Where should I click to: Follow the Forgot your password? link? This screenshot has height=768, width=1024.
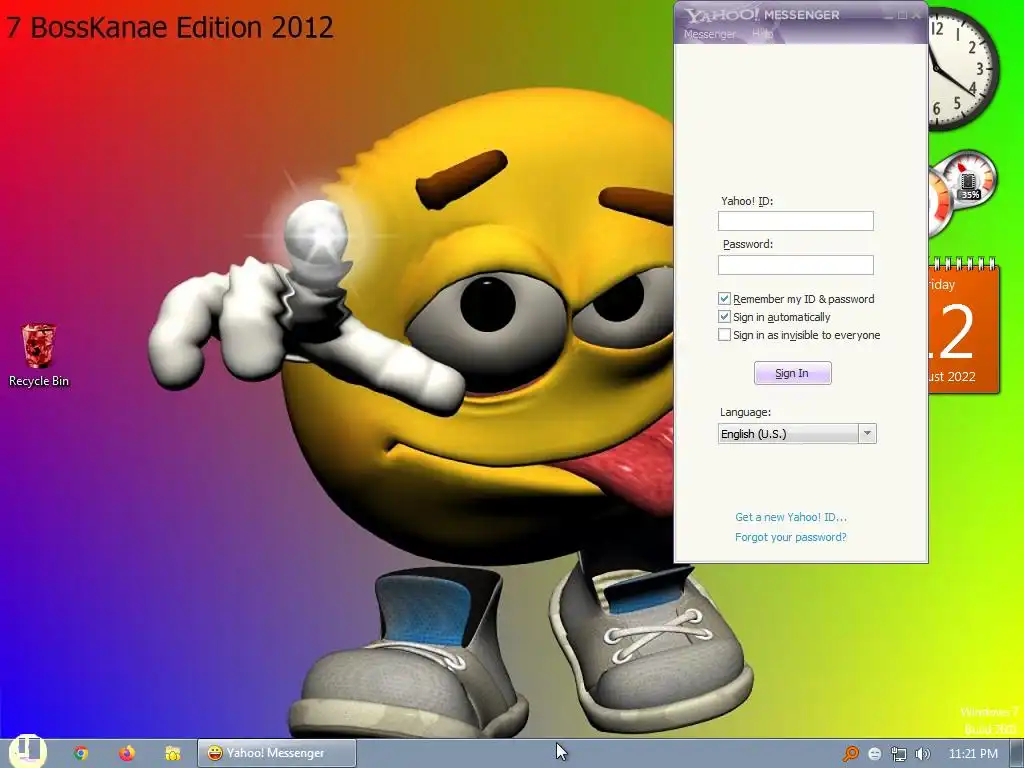click(790, 537)
